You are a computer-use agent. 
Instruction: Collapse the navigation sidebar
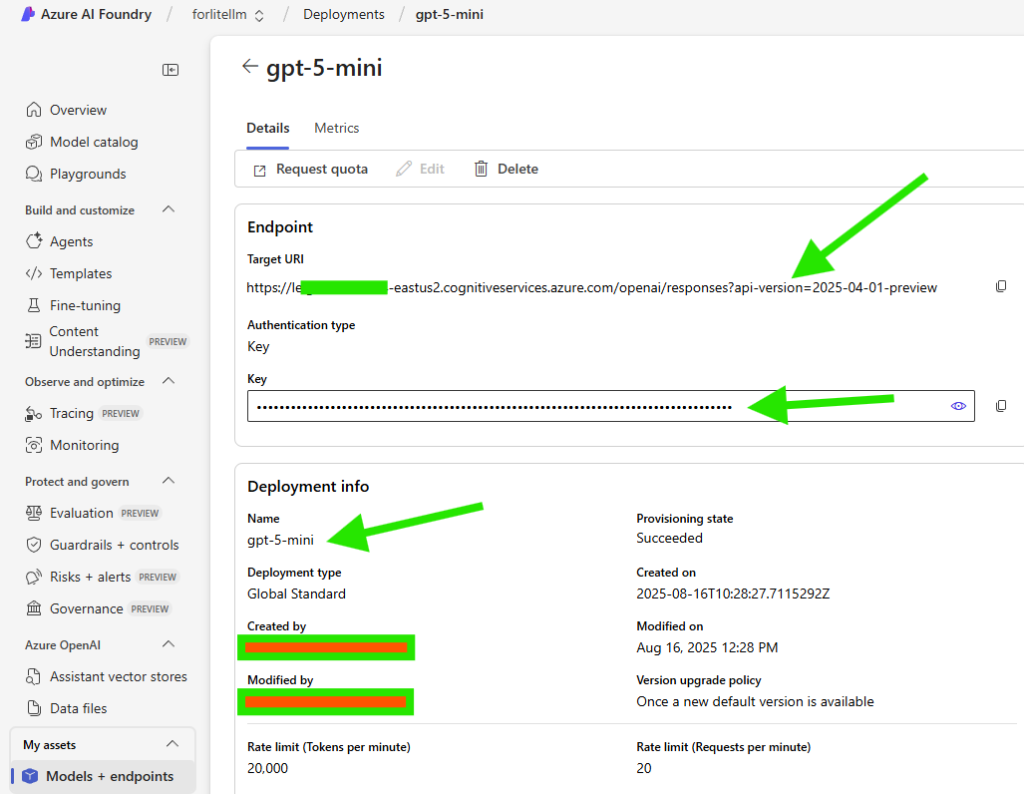pyautogui.click(x=170, y=70)
